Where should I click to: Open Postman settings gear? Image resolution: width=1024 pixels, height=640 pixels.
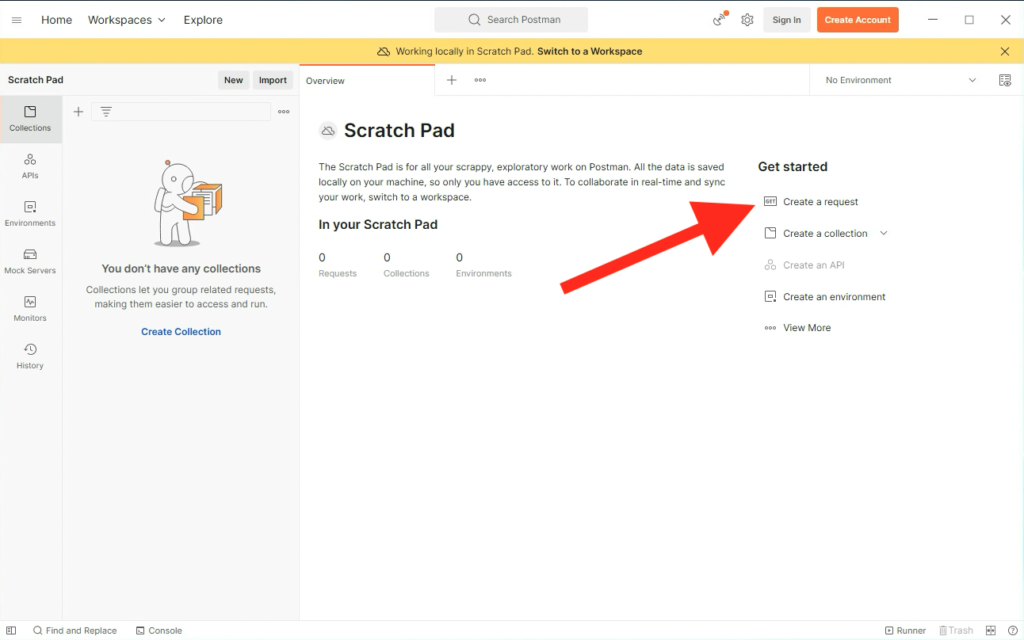pyautogui.click(x=747, y=19)
